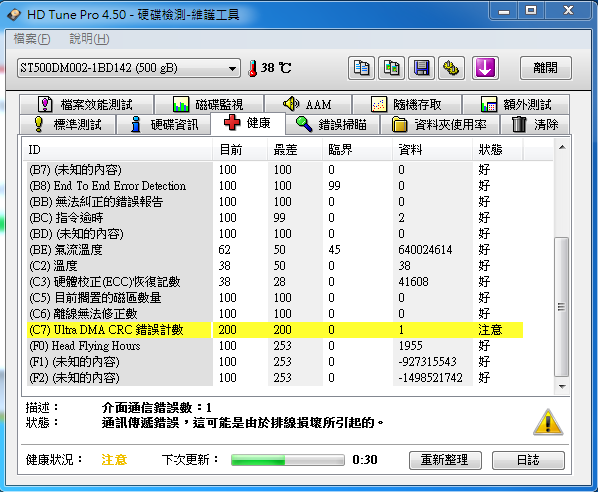Select the (C5) 目前擱置的磁區數量 row
This screenshot has width=598, height=492.
(275, 298)
